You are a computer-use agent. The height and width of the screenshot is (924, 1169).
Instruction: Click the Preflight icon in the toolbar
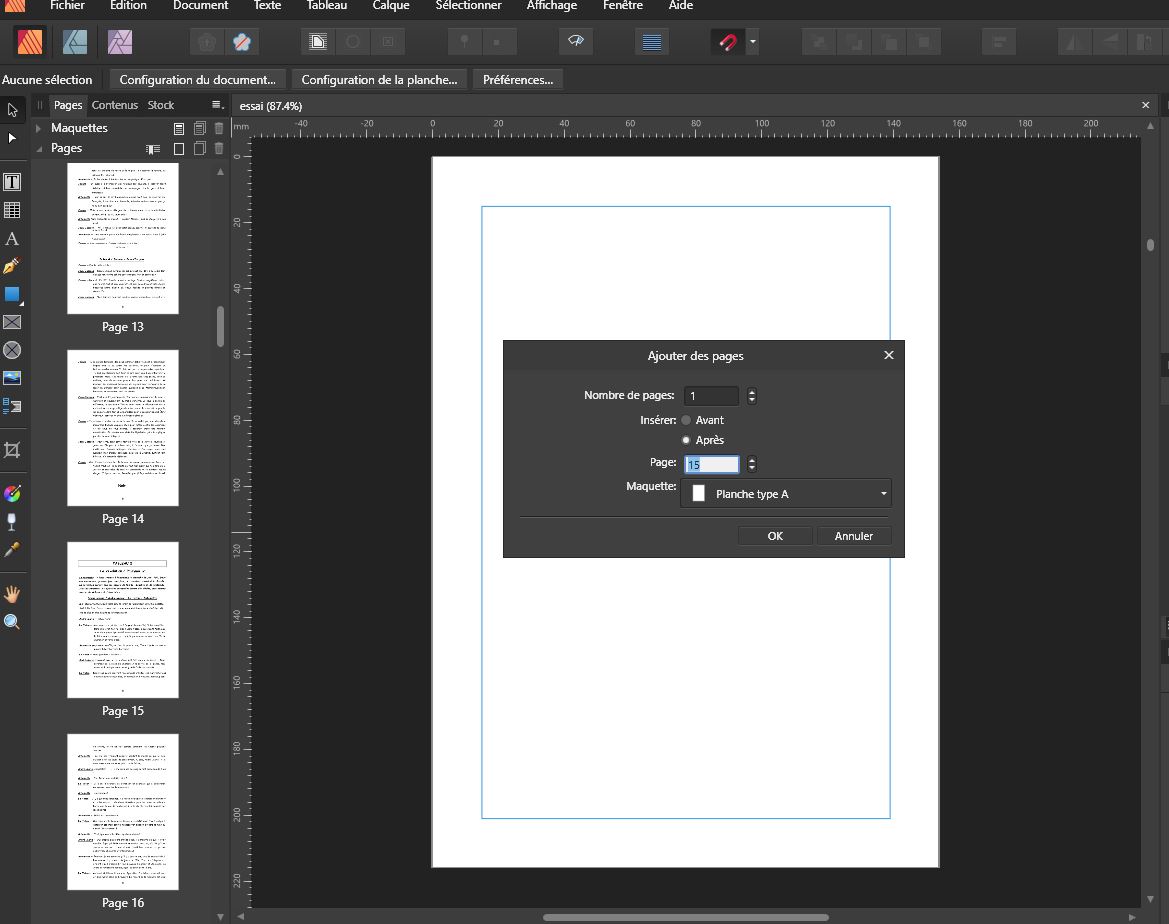tap(576, 41)
